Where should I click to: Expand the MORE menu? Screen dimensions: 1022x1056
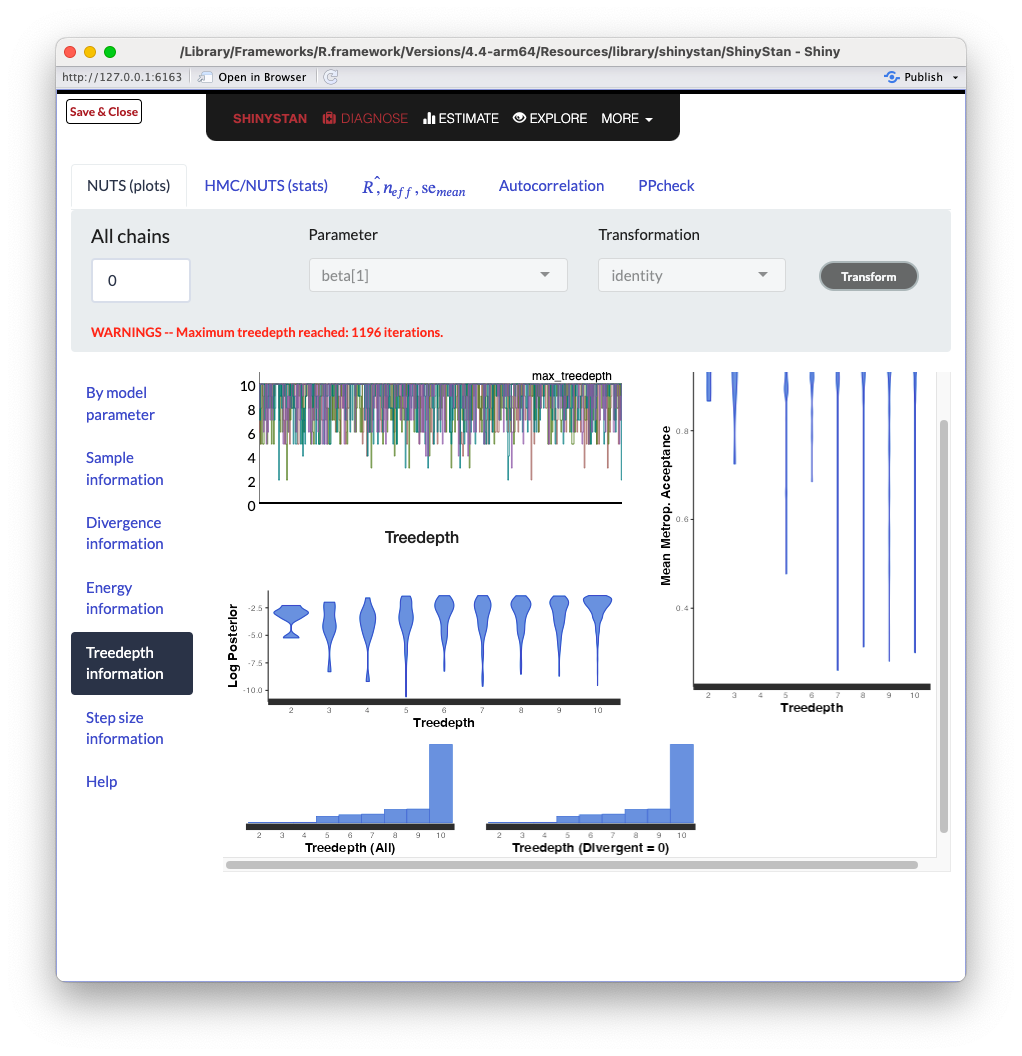(627, 118)
